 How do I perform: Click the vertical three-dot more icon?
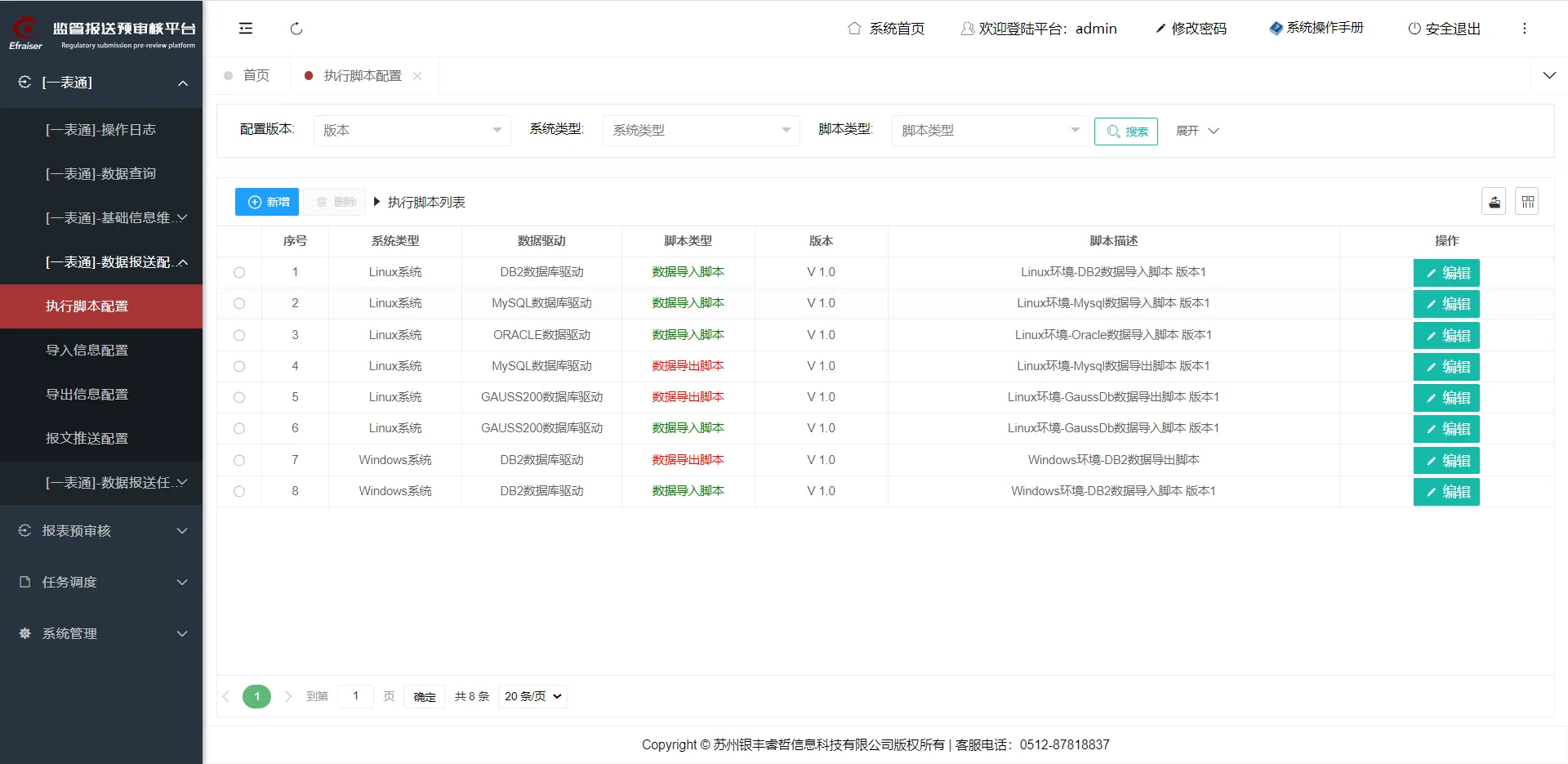point(1524,29)
